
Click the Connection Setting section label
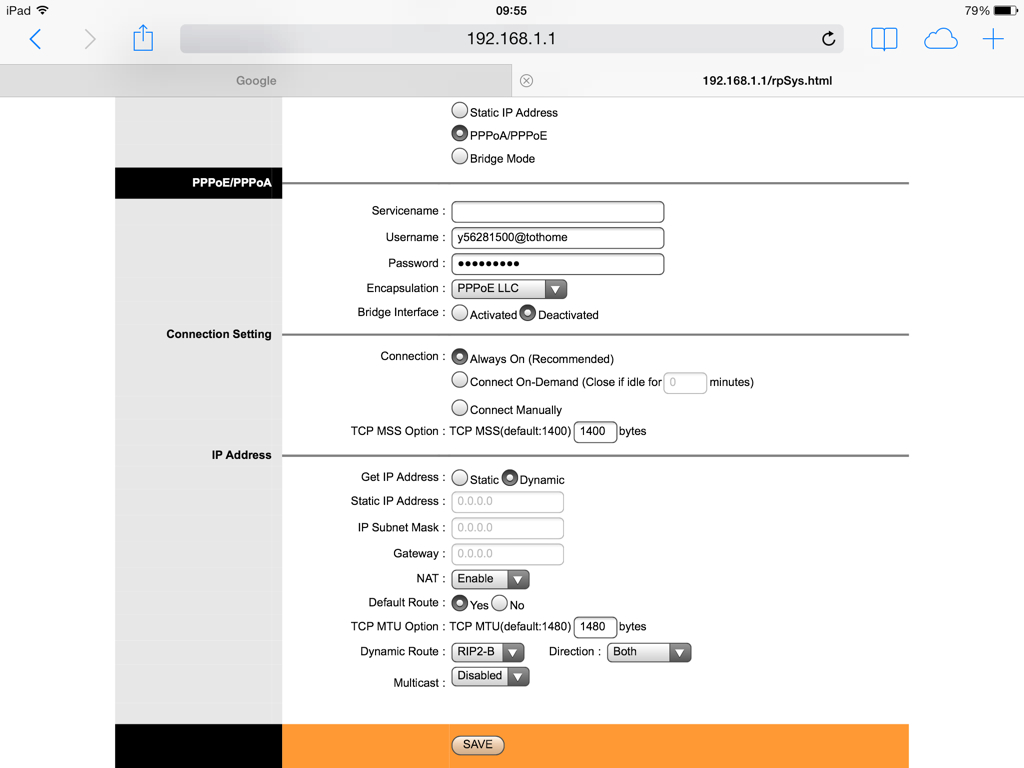(x=219, y=334)
